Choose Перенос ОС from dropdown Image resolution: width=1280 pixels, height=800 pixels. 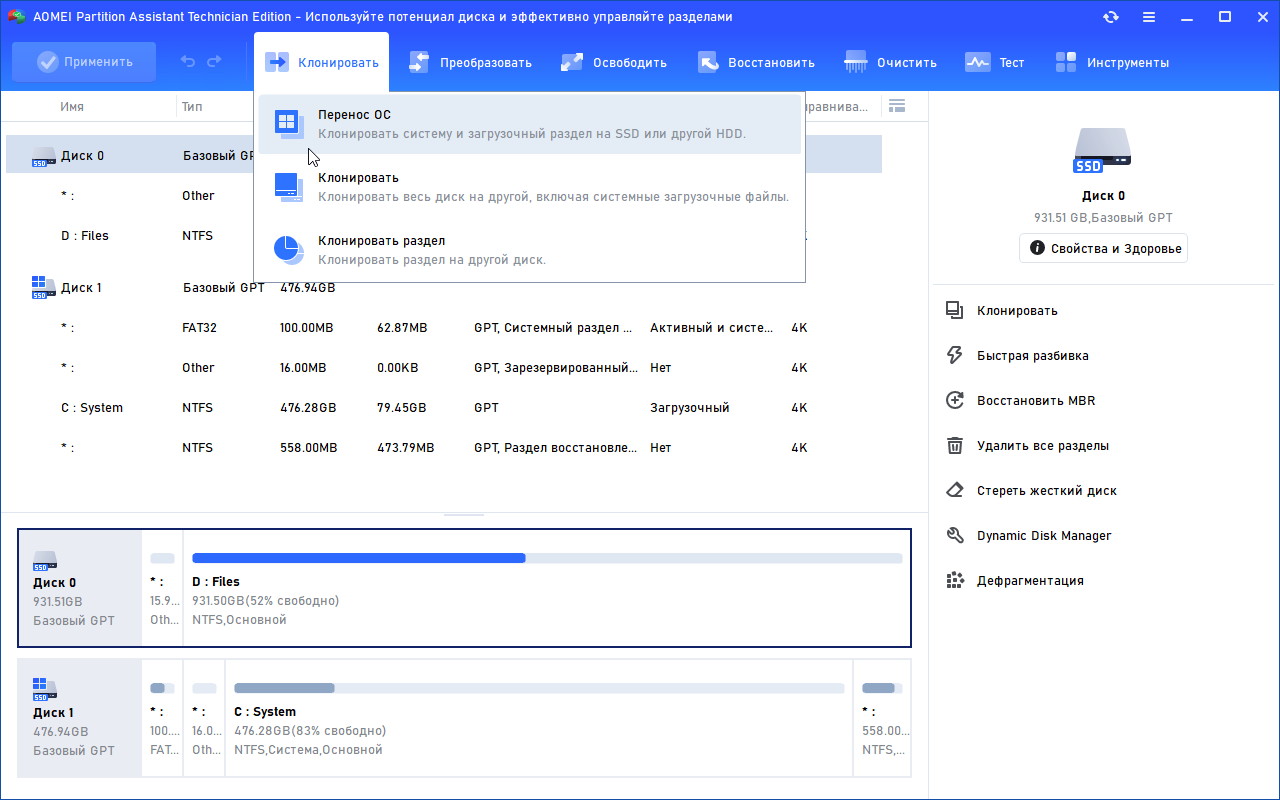click(x=529, y=124)
